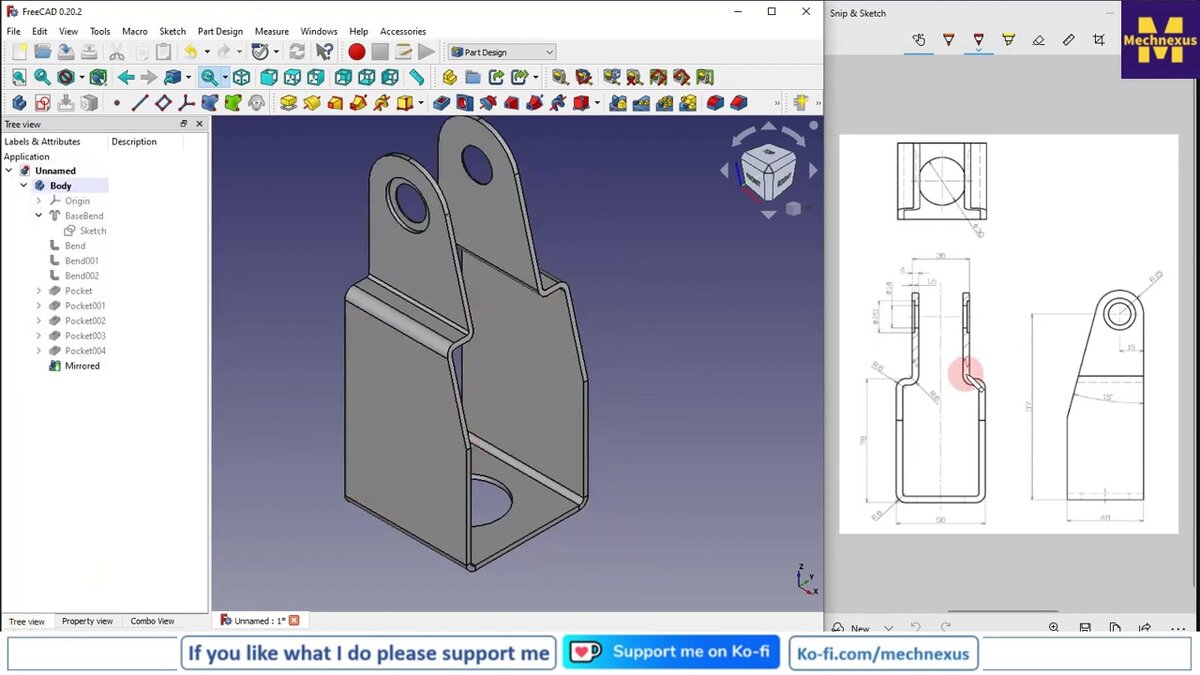Screen dimensions: 1200x675
Task: Select the eraser in Snip & Sketch
Action: [x=1038, y=40]
